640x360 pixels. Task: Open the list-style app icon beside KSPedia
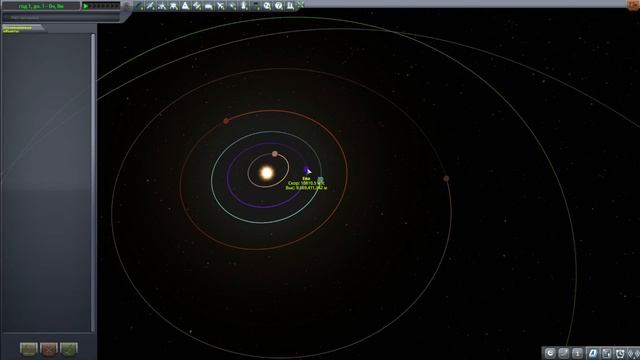607,353
